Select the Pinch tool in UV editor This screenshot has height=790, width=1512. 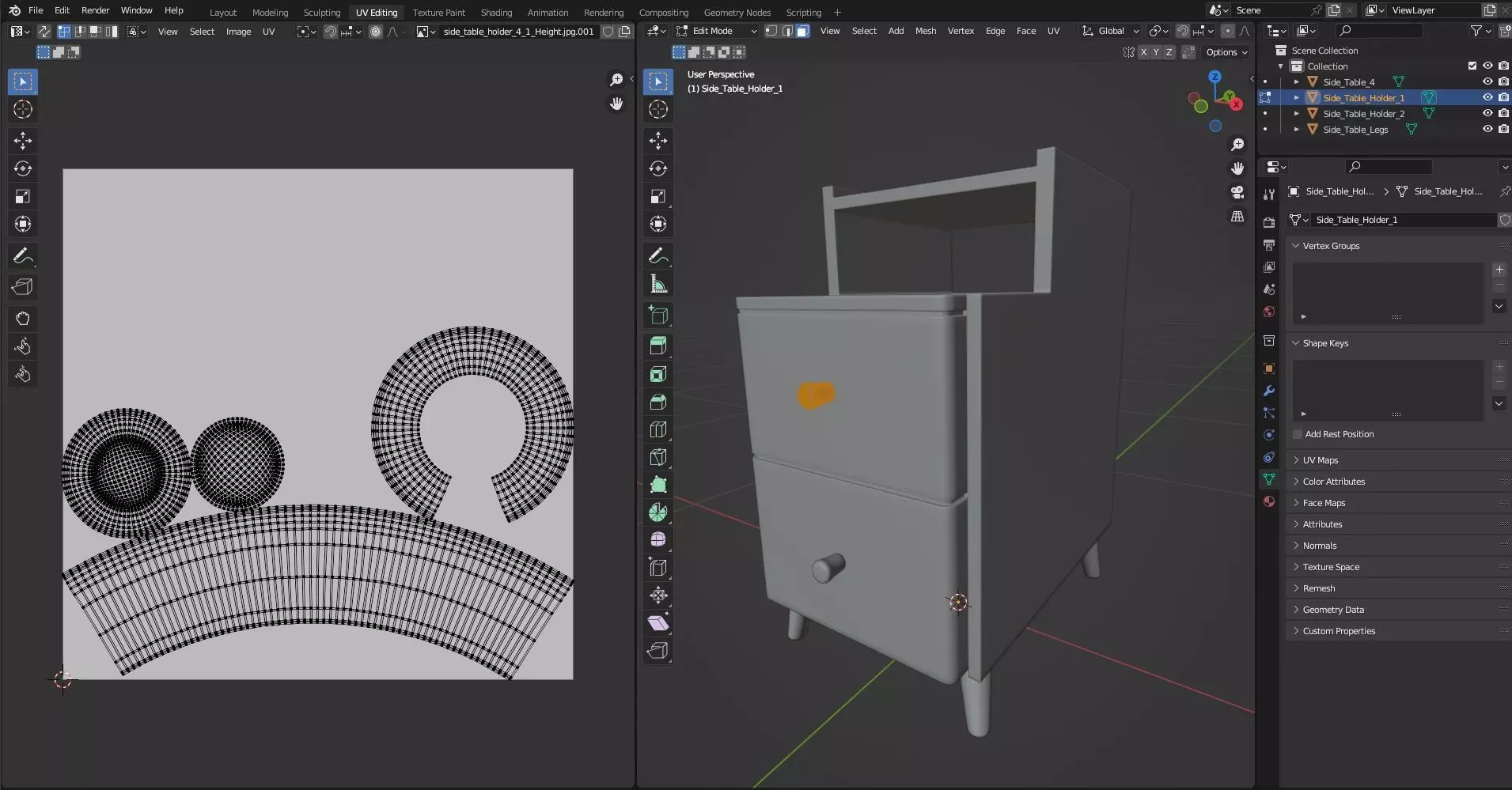(23, 374)
